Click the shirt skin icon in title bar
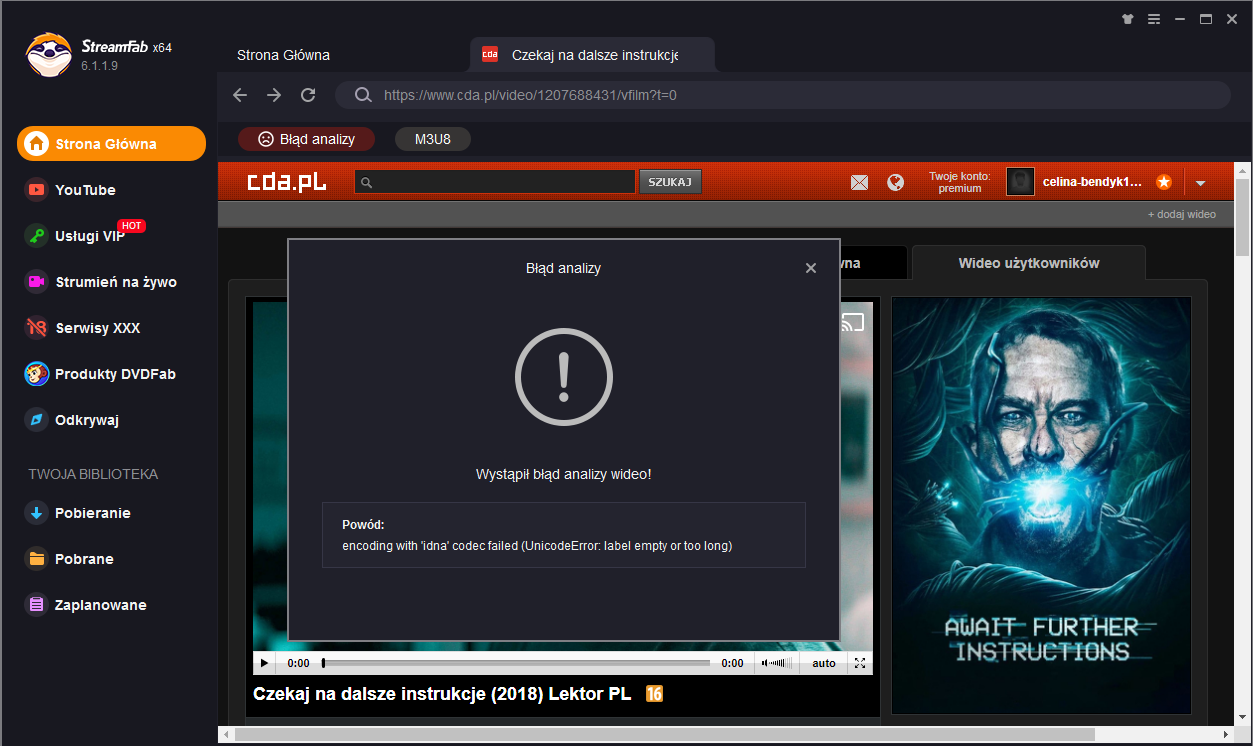The image size is (1253, 746). [1129, 18]
